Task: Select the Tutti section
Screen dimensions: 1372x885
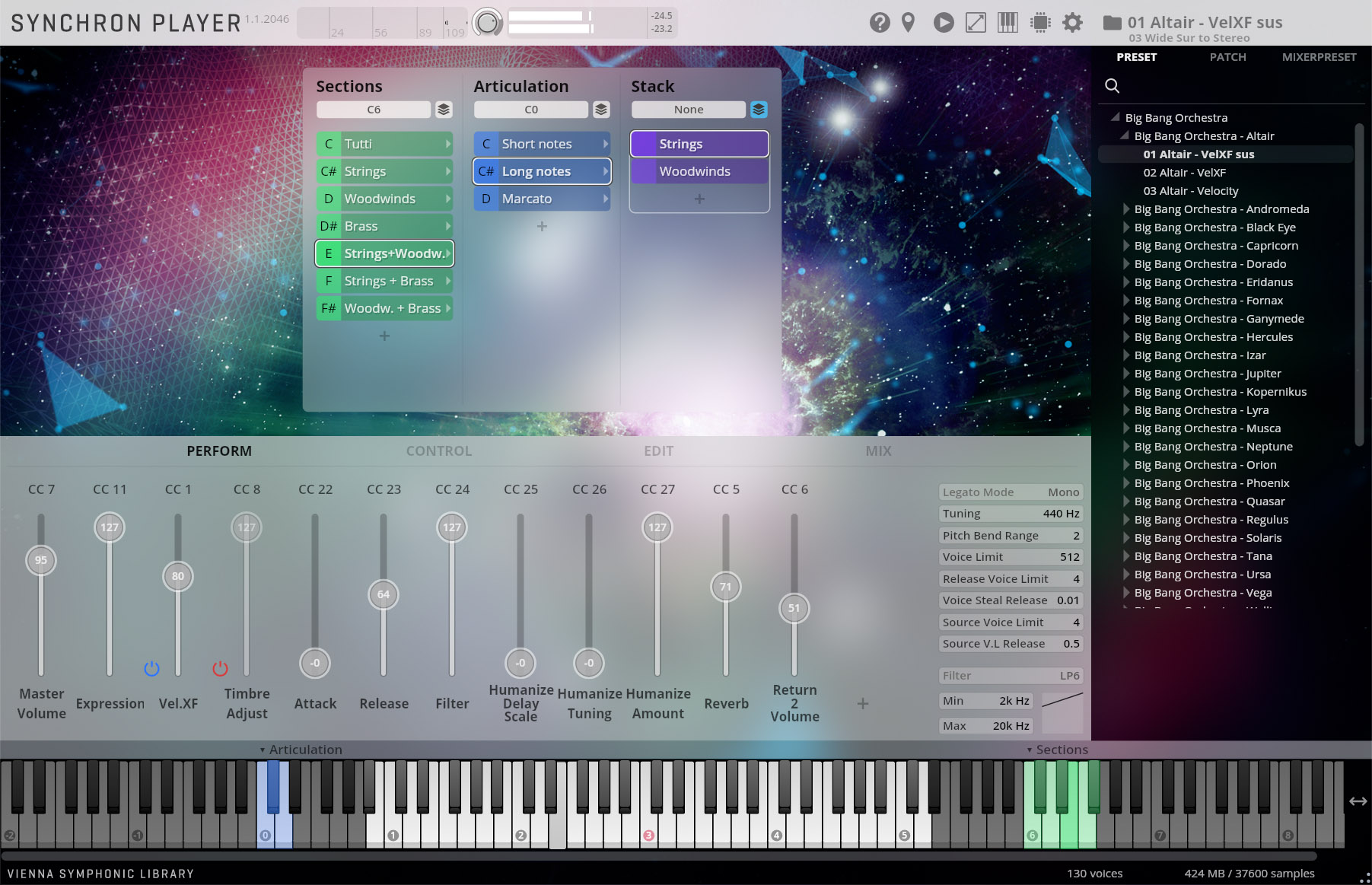Action: pos(384,144)
